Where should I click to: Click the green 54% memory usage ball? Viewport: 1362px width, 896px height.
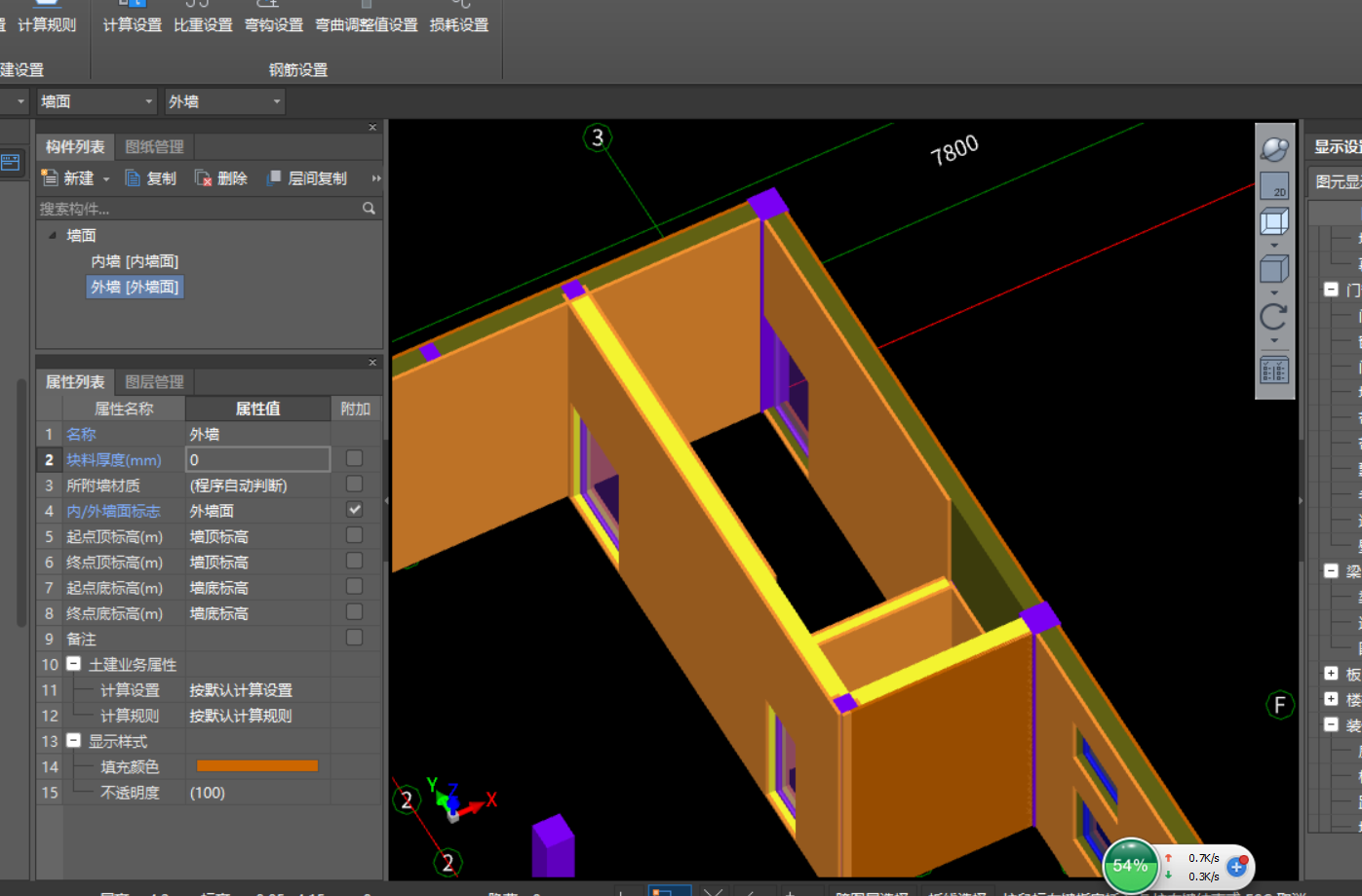pyautogui.click(x=1130, y=865)
